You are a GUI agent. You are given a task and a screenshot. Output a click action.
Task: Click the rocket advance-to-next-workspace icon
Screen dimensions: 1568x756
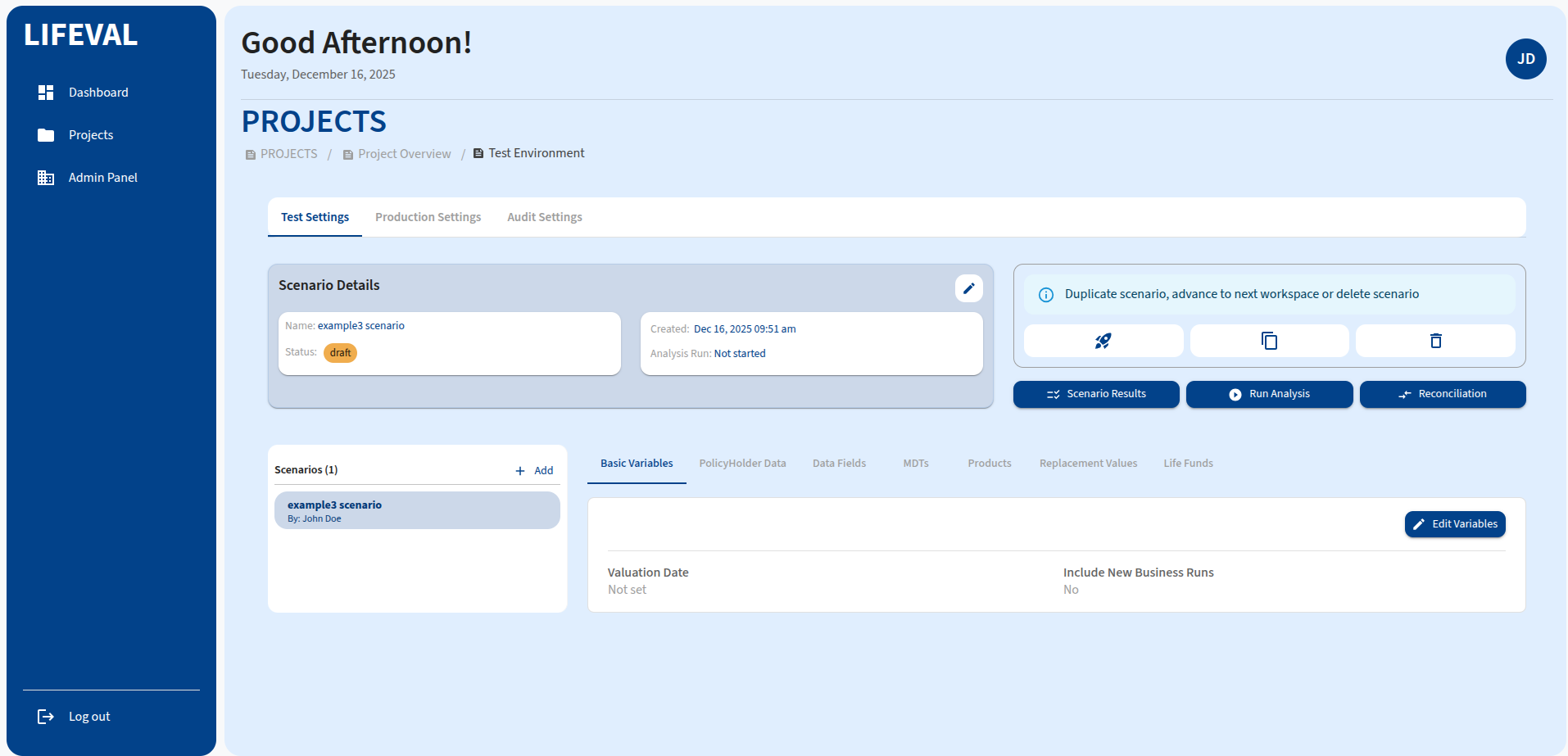[x=1103, y=341]
